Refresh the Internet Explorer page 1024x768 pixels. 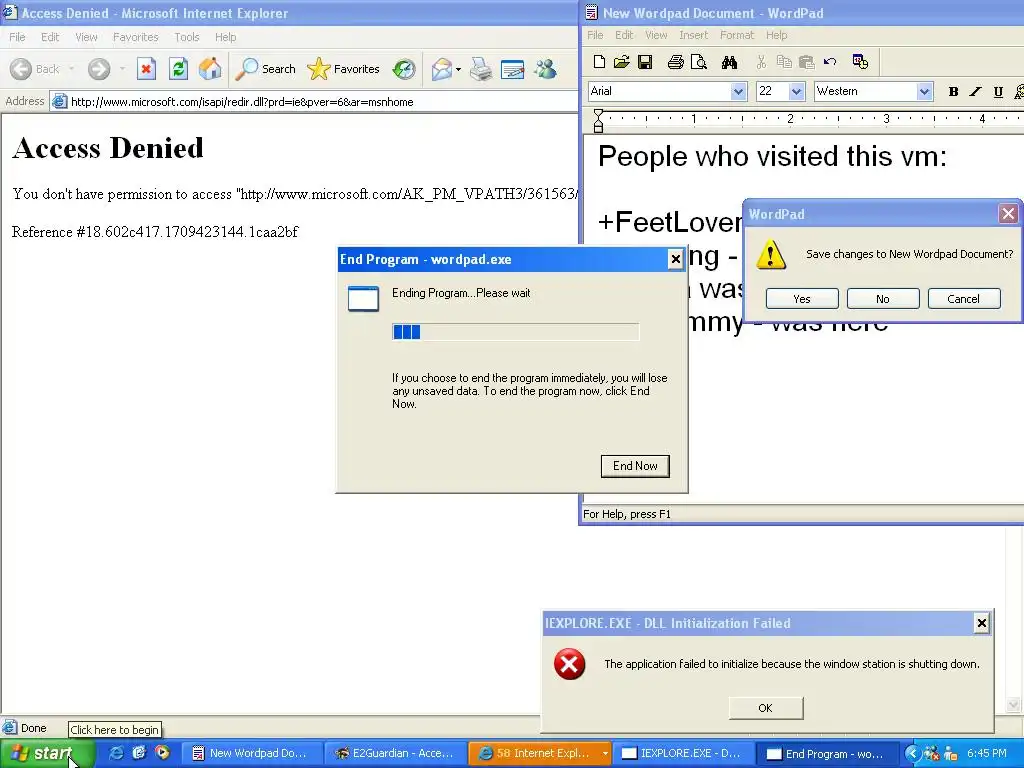(x=178, y=69)
